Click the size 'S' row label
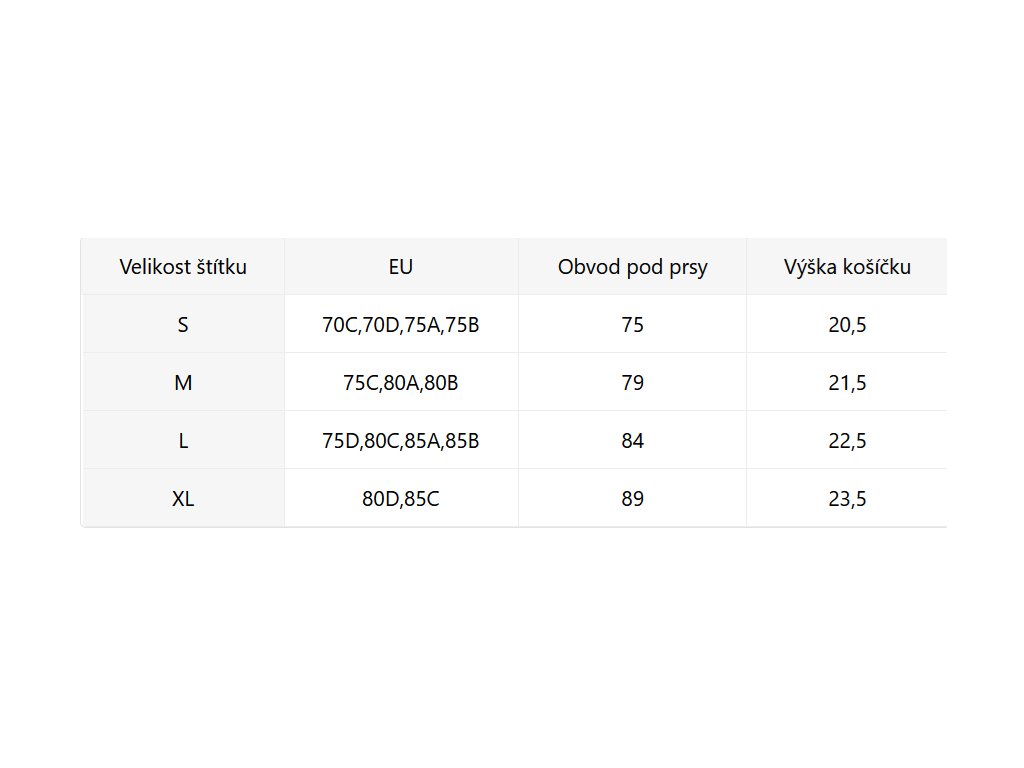This screenshot has width=1024, height=768. [x=183, y=325]
